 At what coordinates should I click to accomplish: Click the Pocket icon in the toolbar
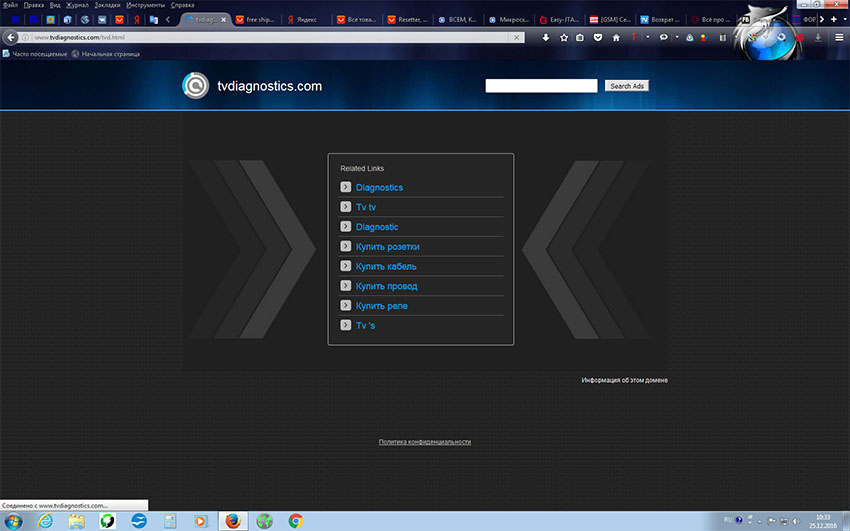598,37
